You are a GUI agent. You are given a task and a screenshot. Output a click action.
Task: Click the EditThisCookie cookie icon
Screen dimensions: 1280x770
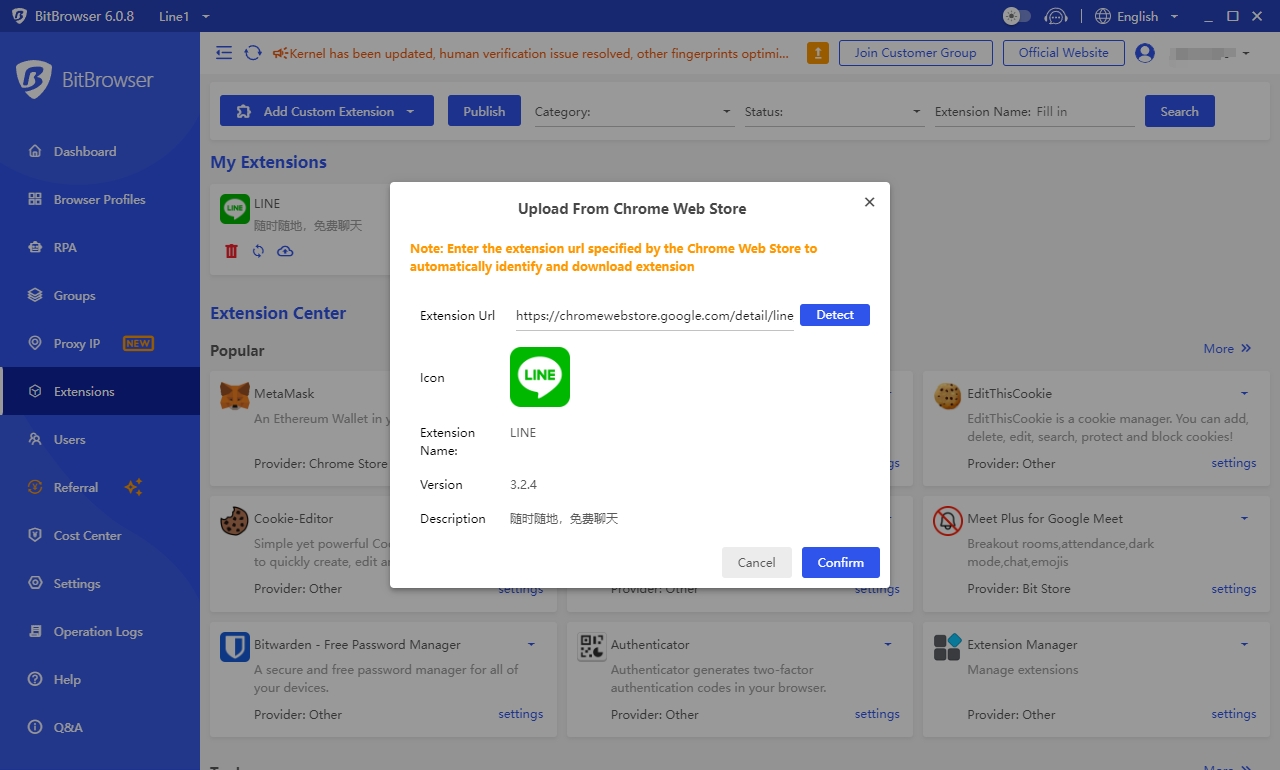coord(947,396)
